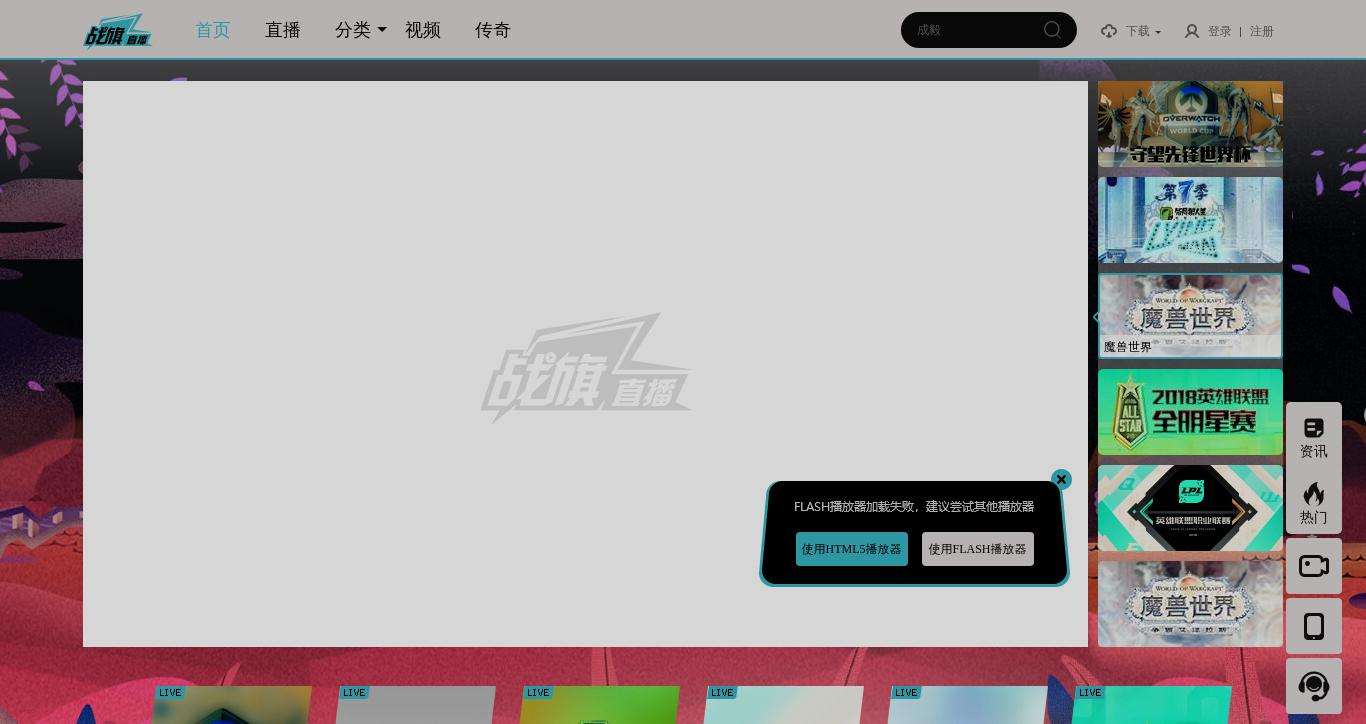Go to the 直播 navigation tab

283,30
